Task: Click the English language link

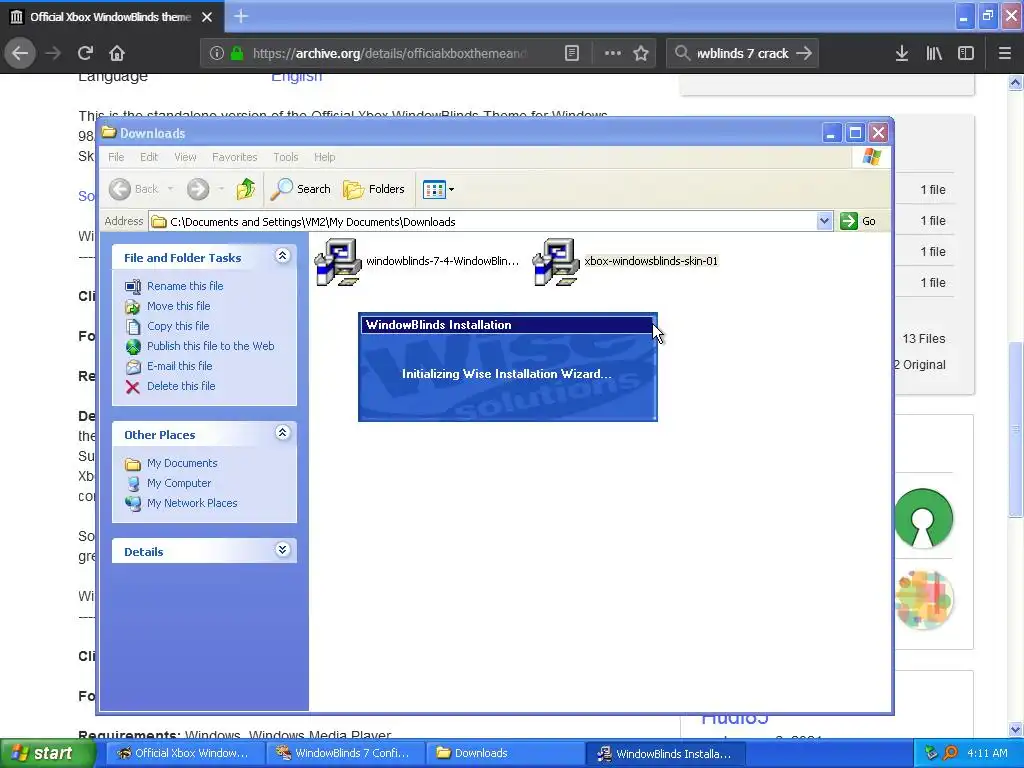Action: [x=296, y=76]
